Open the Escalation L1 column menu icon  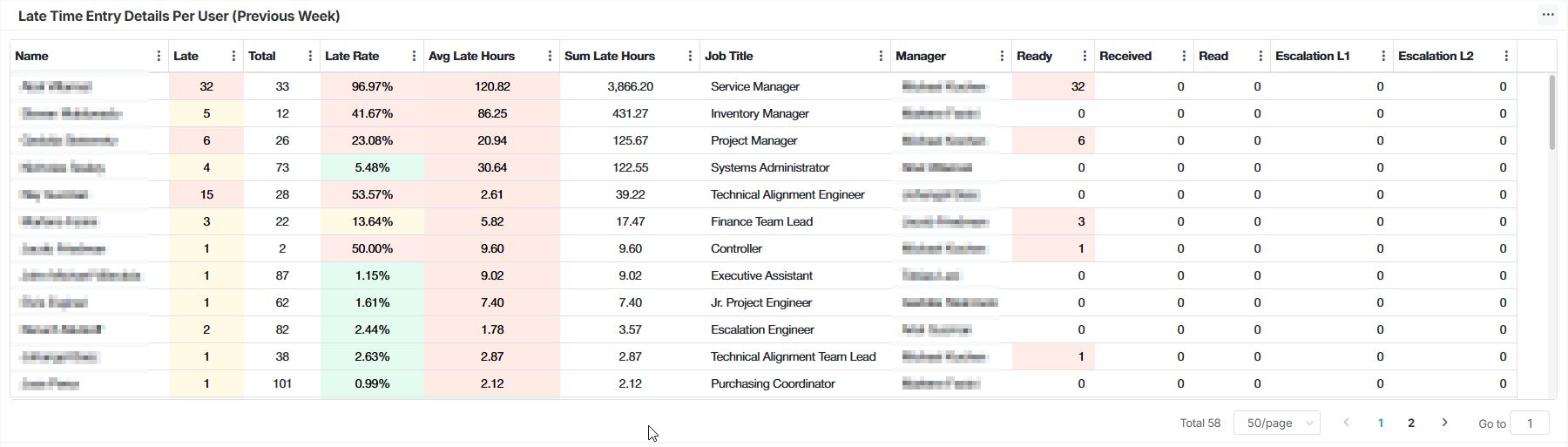(1383, 56)
